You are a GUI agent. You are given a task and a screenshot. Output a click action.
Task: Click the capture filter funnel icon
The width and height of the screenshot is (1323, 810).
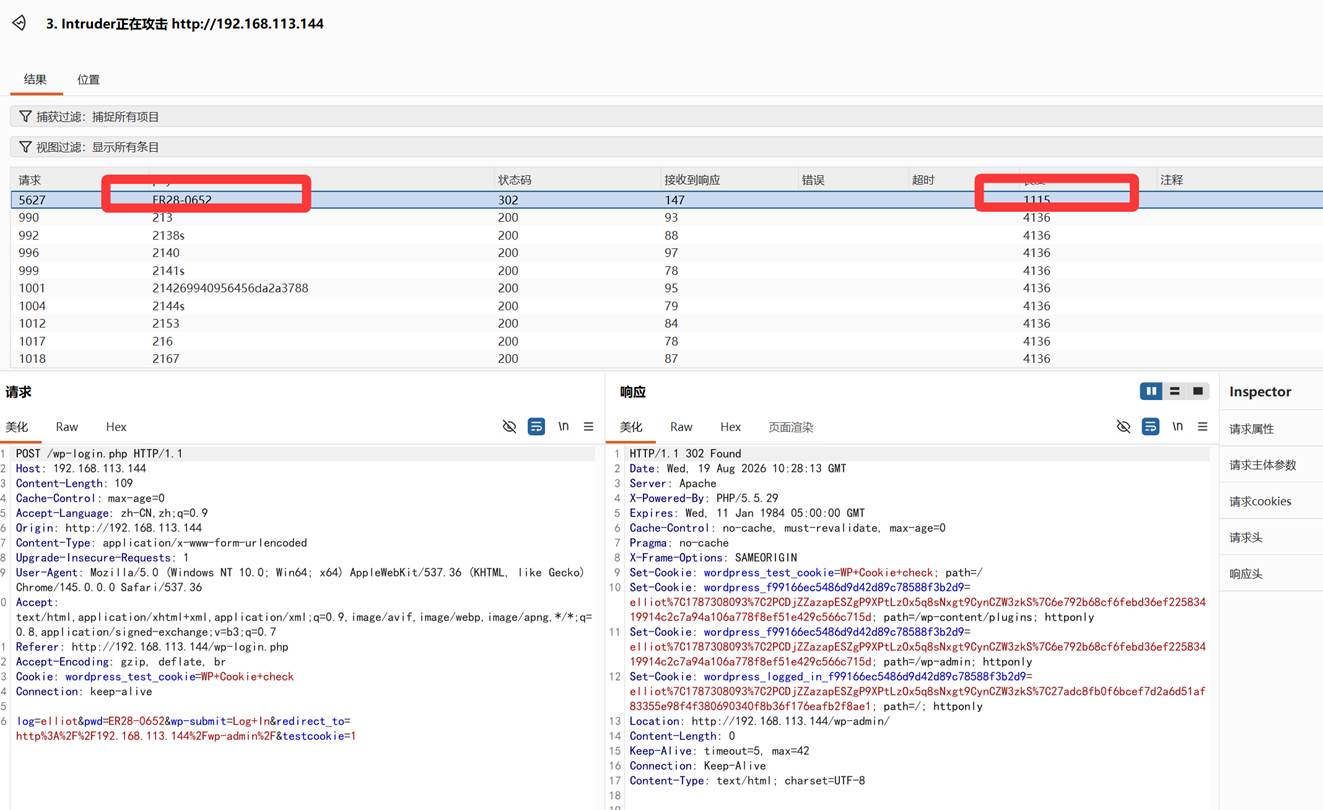(x=25, y=117)
